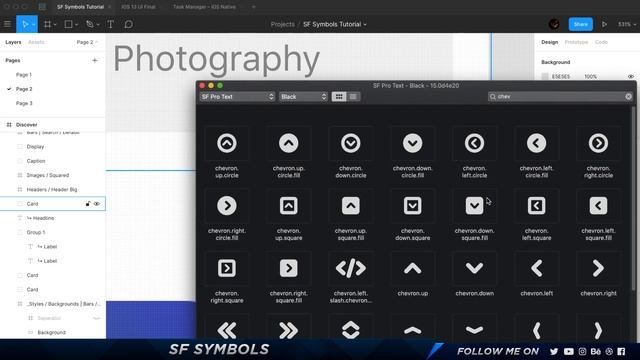Image resolution: width=640 pixels, height=360 pixels.
Task: Select the chevron.right.square.fill symbol
Action: pos(289,268)
